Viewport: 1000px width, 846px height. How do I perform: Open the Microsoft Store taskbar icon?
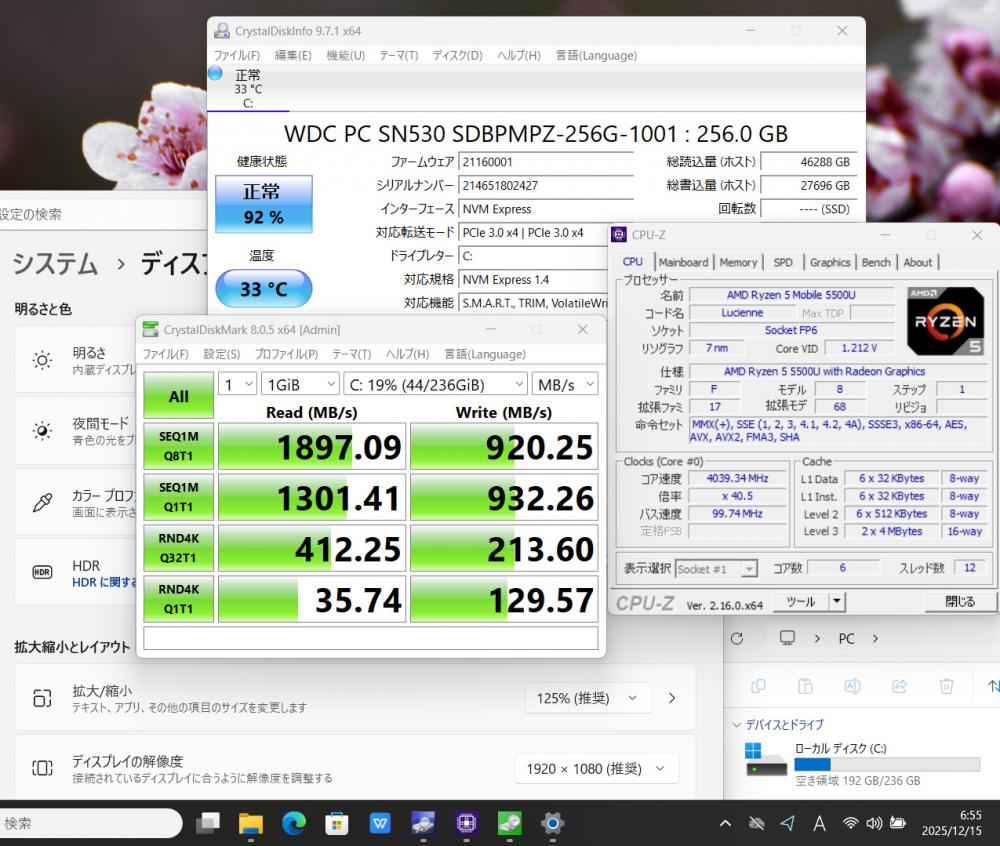(x=337, y=823)
